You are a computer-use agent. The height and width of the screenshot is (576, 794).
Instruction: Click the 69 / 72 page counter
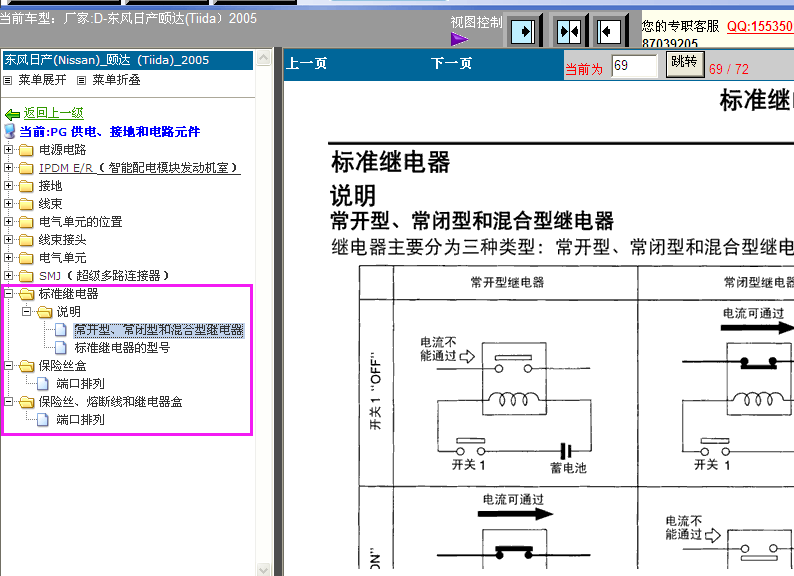click(x=729, y=69)
